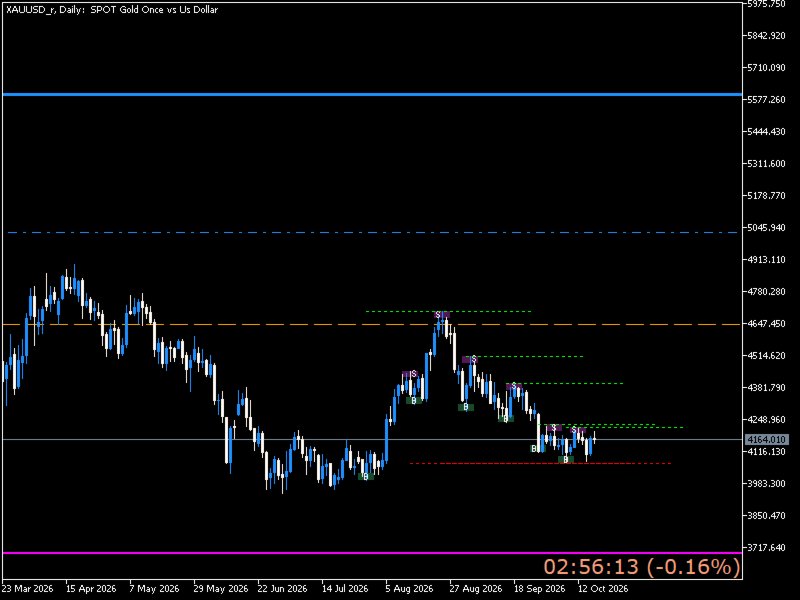Image resolution: width=800 pixels, height=600 pixels.
Task: Click the 02:56:13 (-0.16%) candle timer text
Action: pyautogui.click(x=642, y=567)
